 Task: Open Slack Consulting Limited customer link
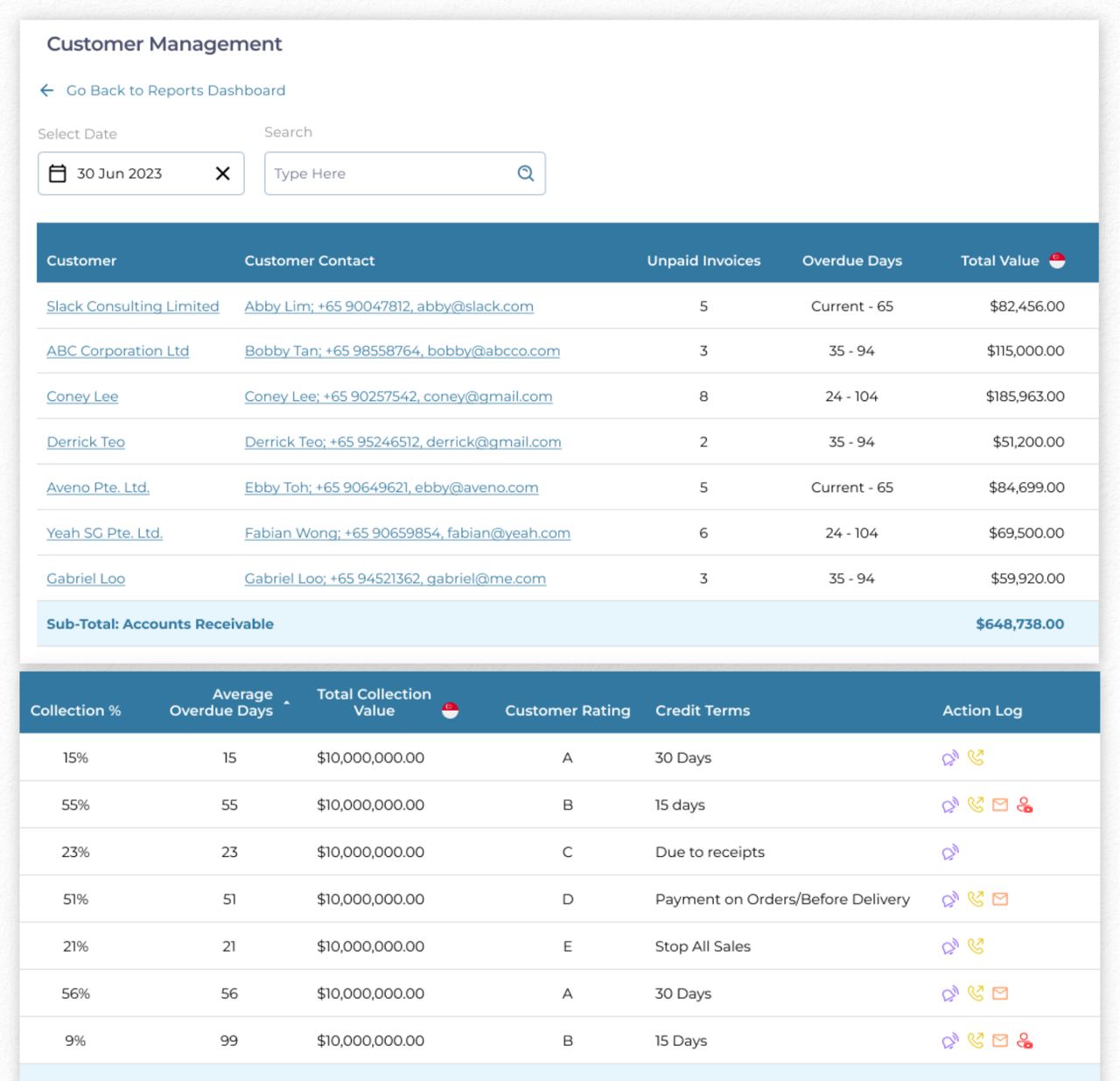click(133, 306)
